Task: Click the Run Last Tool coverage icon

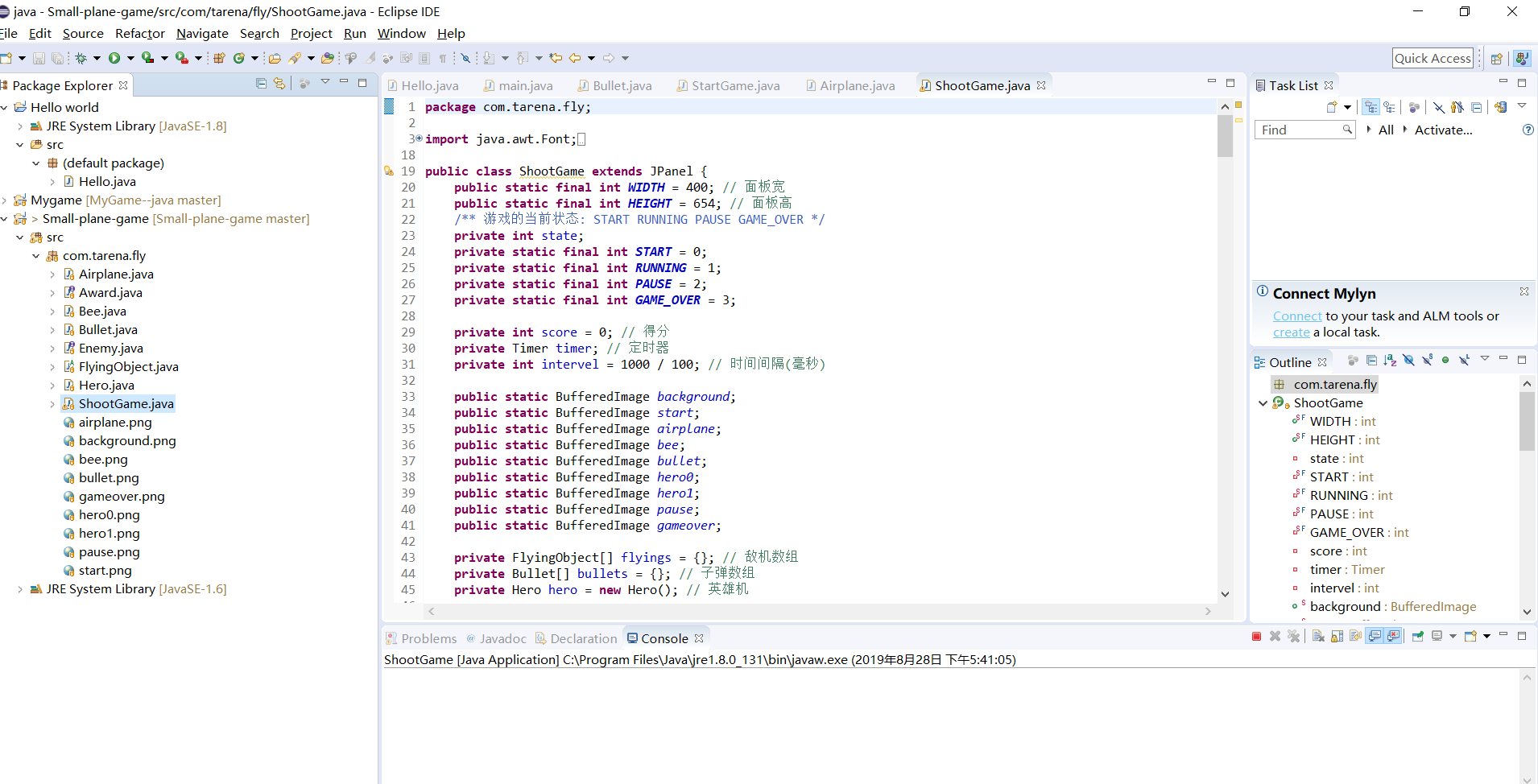Action: pyautogui.click(x=148, y=58)
